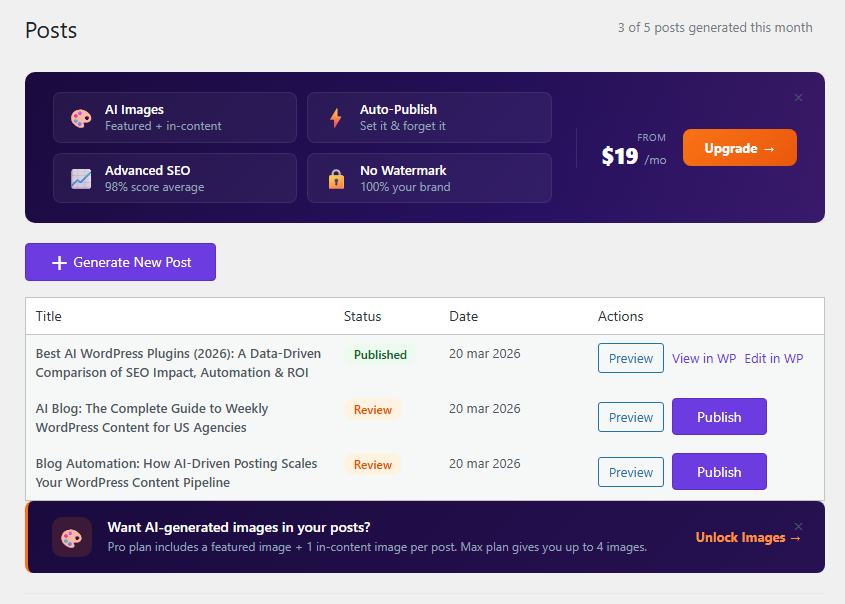This screenshot has width=845, height=604.
Task: Click the Upgrade button
Action: coord(739,147)
